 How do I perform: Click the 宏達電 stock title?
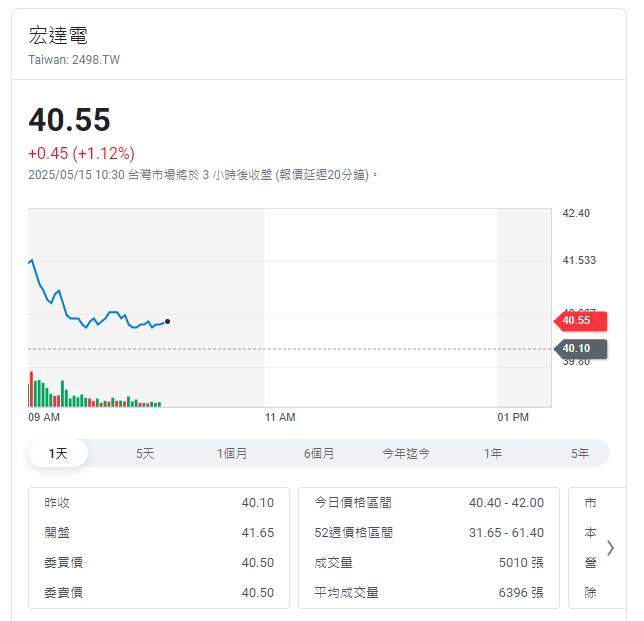[x=58, y=35]
